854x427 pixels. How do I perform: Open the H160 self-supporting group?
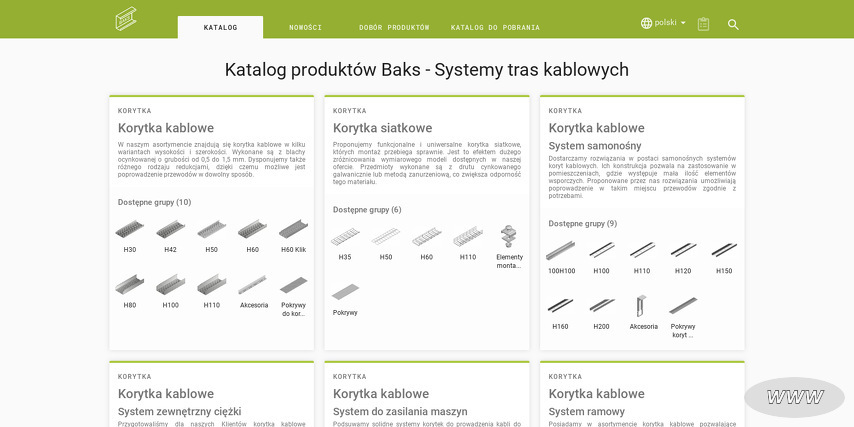pos(560,313)
